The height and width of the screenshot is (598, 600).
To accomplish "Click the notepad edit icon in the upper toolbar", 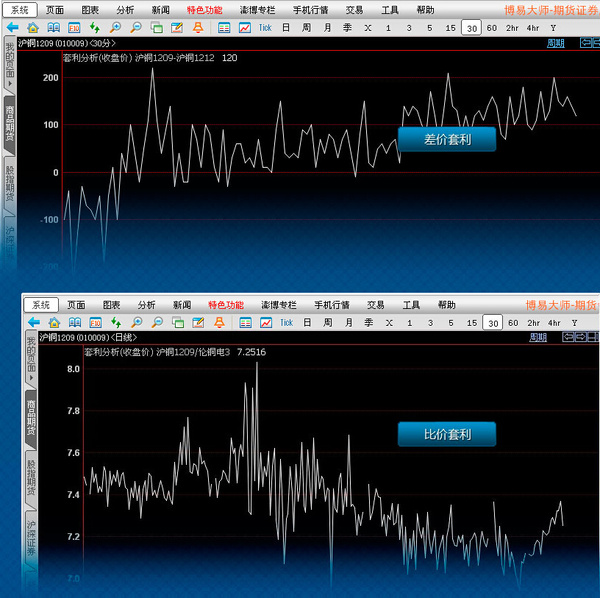I will [176, 27].
